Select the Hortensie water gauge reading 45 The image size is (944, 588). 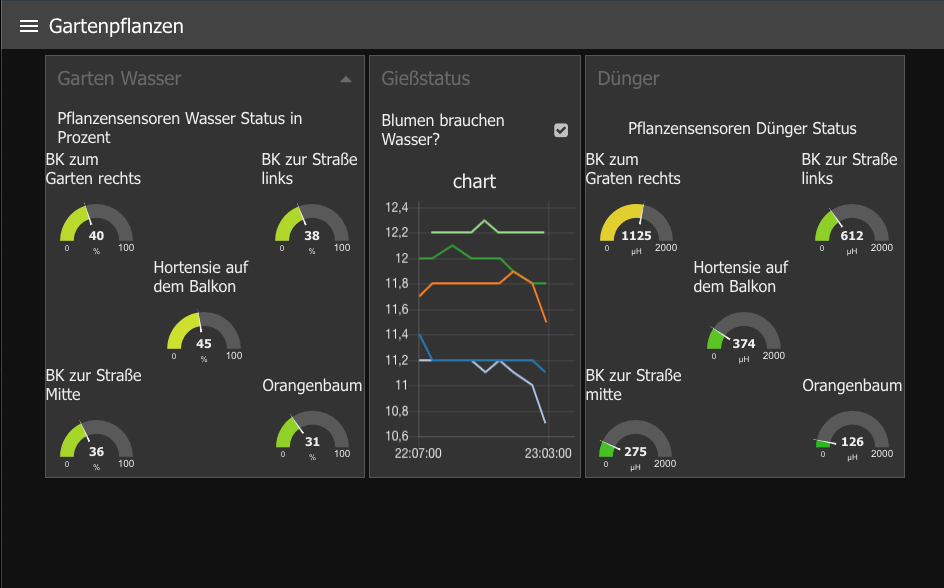(x=204, y=336)
